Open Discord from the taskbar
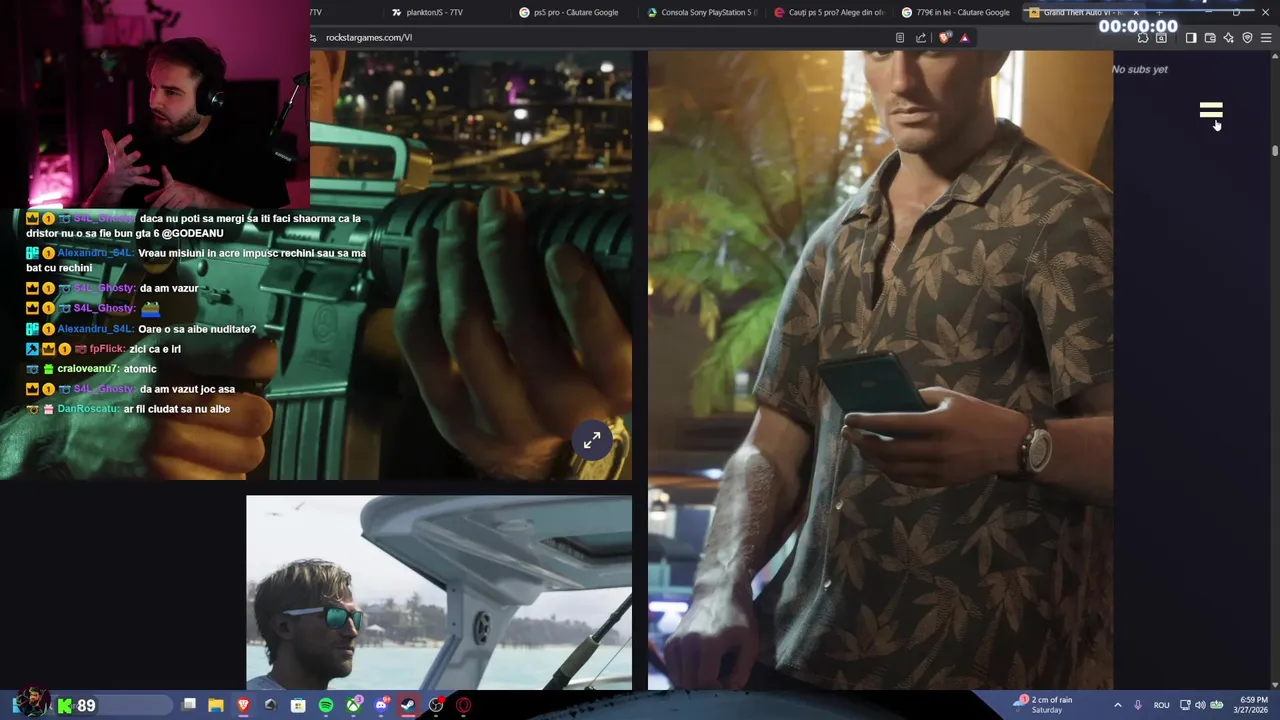Image resolution: width=1280 pixels, height=720 pixels. [381, 705]
